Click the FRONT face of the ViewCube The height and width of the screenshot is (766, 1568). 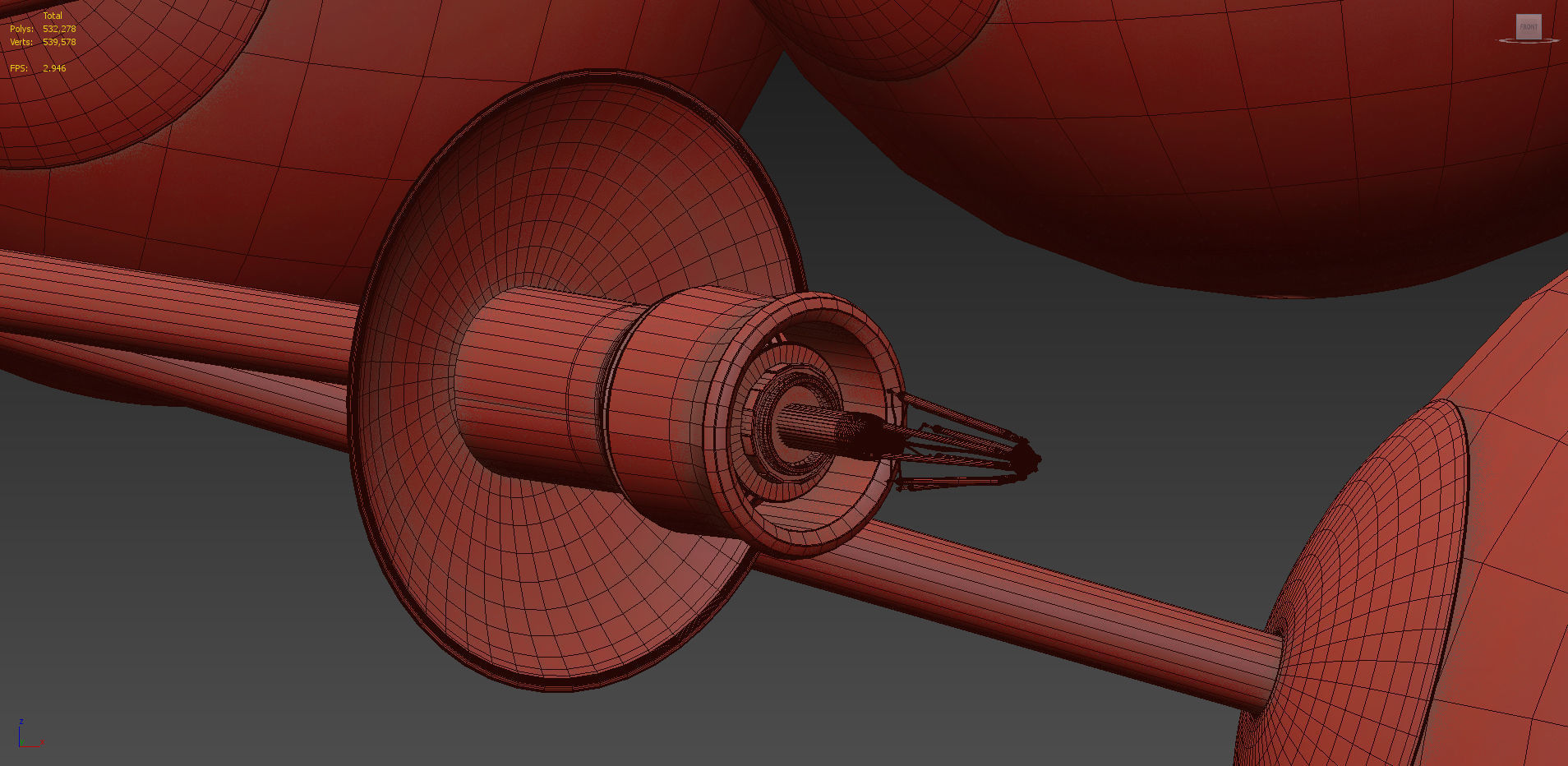coord(1529,26)
